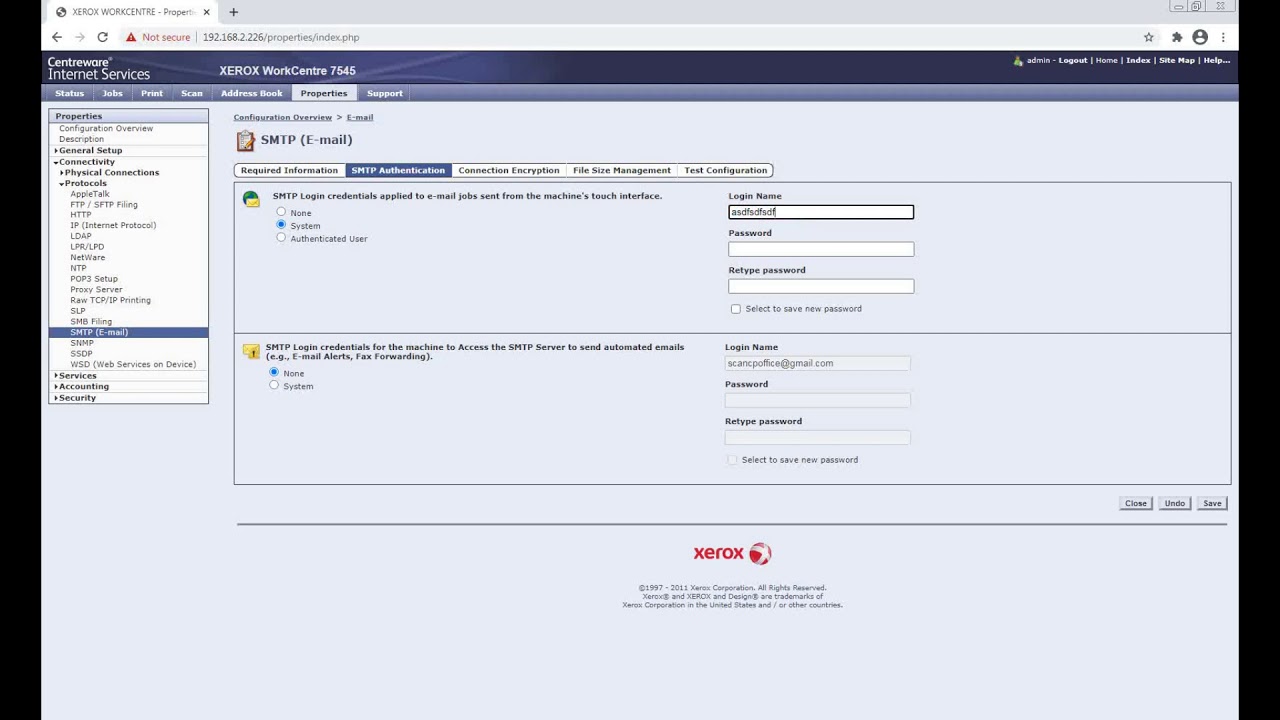Select None for automated emails credentials
Image resolution: width=1280 pixels, height=720 pixels.
click(274, 372)
